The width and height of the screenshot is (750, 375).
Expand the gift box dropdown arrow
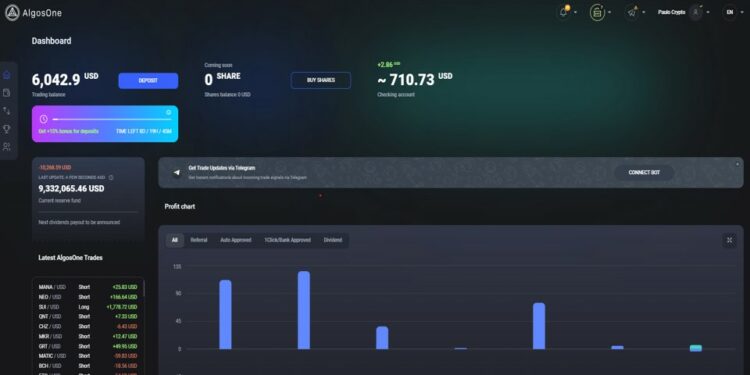(609, 12)
